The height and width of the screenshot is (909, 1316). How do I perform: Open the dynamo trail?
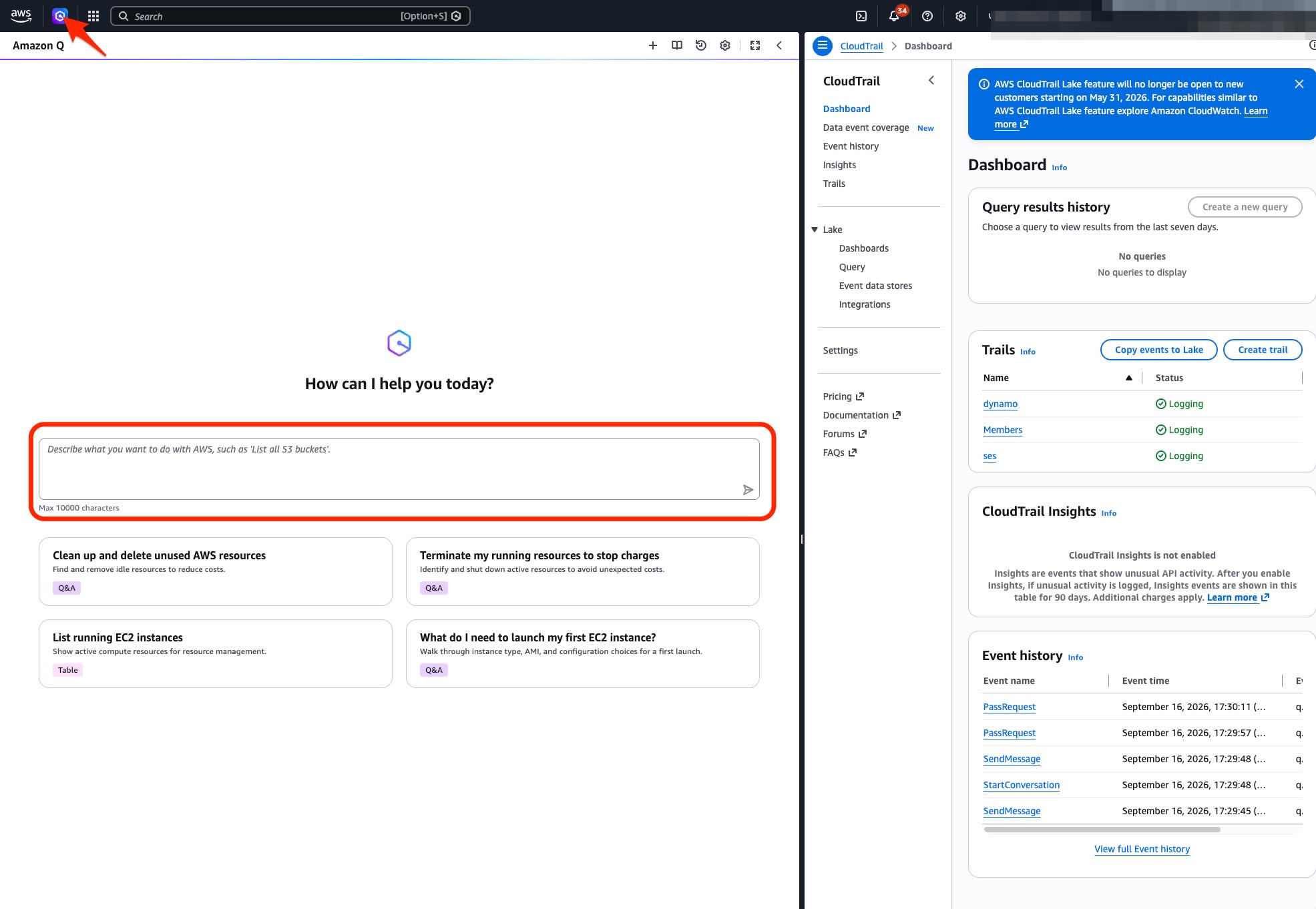(x=1000, y=404)
